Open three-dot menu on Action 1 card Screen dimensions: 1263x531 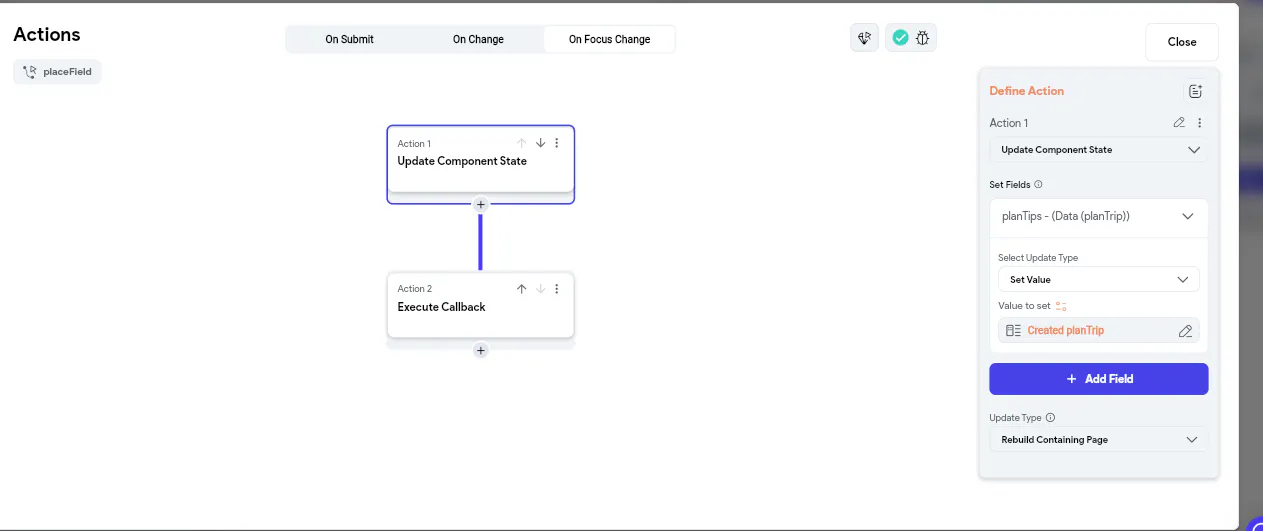click(557, 143)
